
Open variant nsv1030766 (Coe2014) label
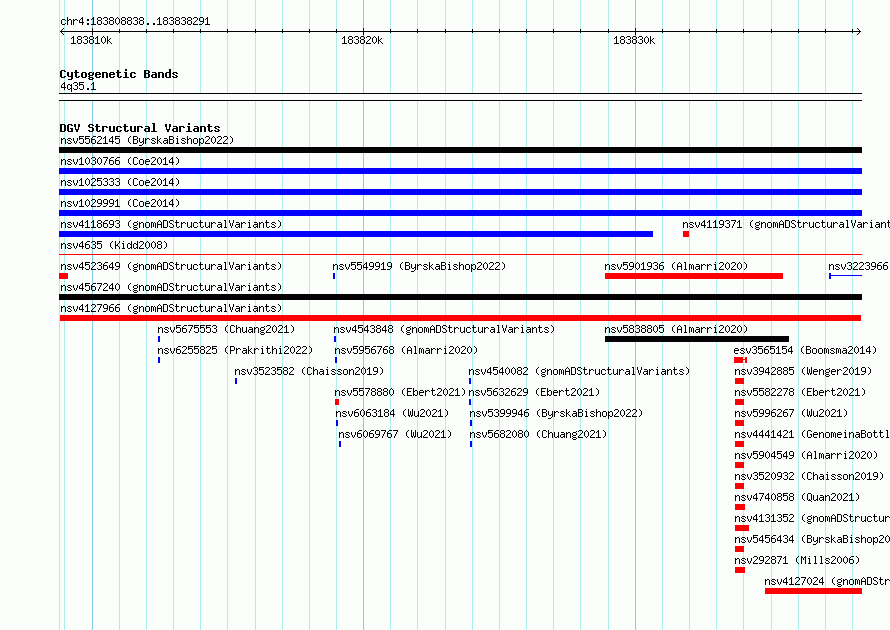point(120,161)
